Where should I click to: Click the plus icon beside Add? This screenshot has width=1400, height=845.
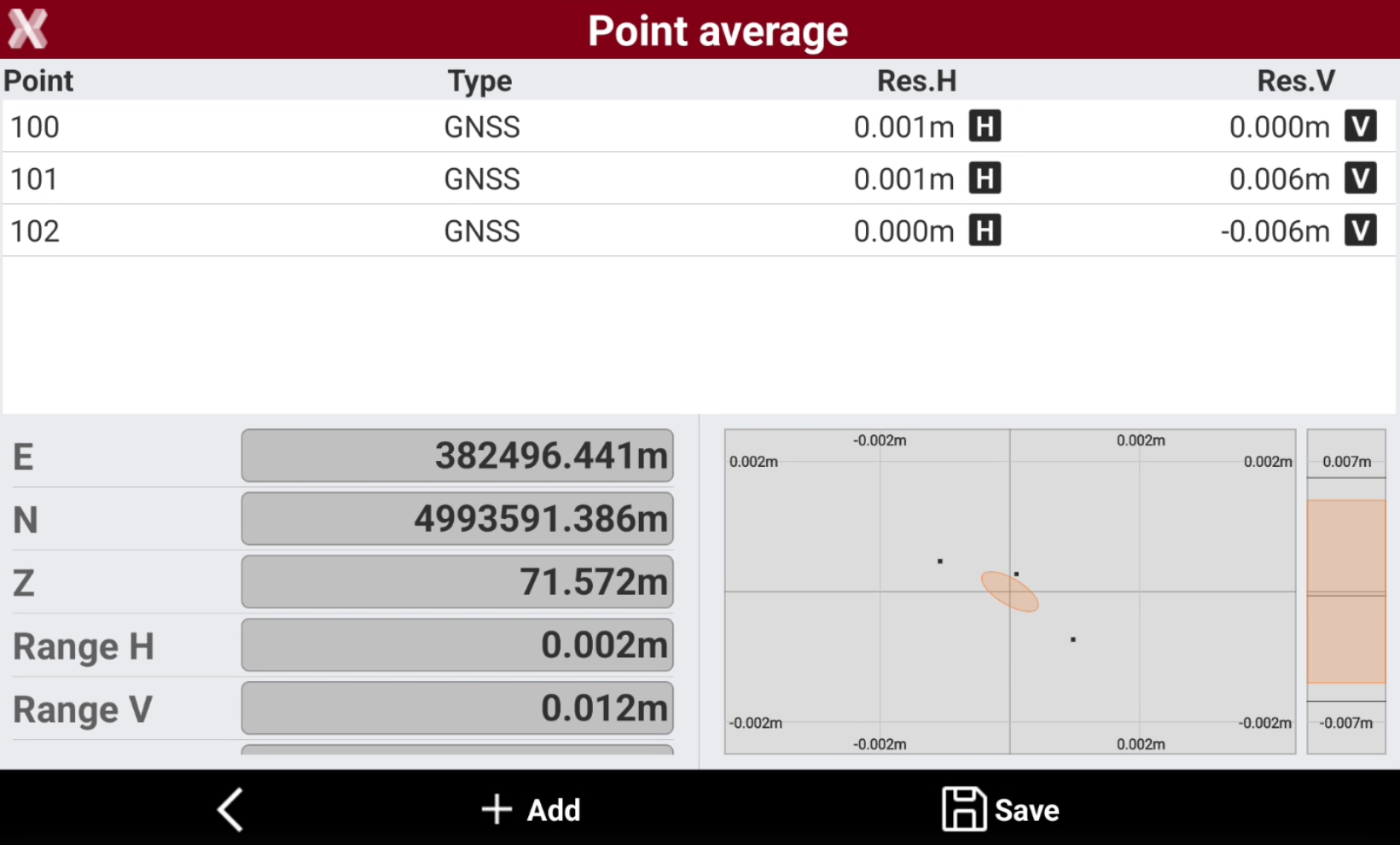click(x=497, y=809)
